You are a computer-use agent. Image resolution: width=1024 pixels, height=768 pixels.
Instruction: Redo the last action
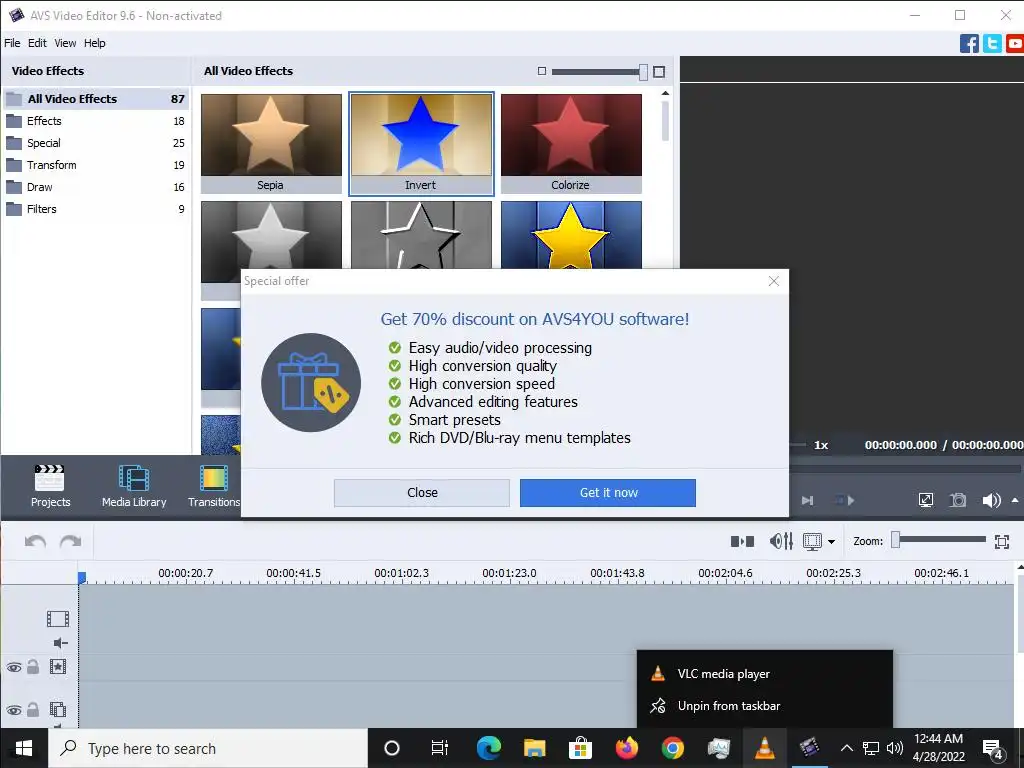[71, 541]
